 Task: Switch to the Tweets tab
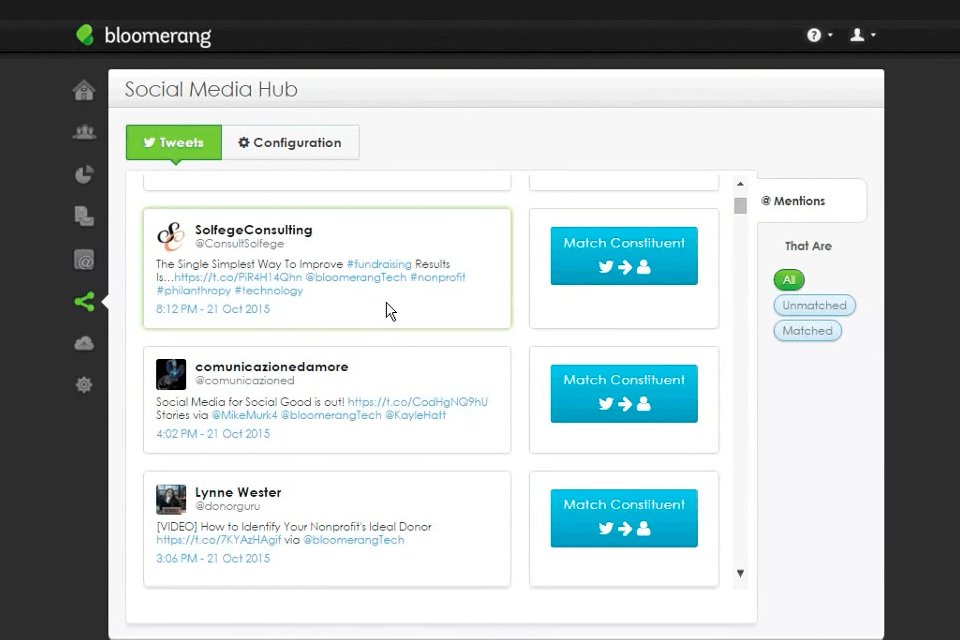(x=174, y=143)
